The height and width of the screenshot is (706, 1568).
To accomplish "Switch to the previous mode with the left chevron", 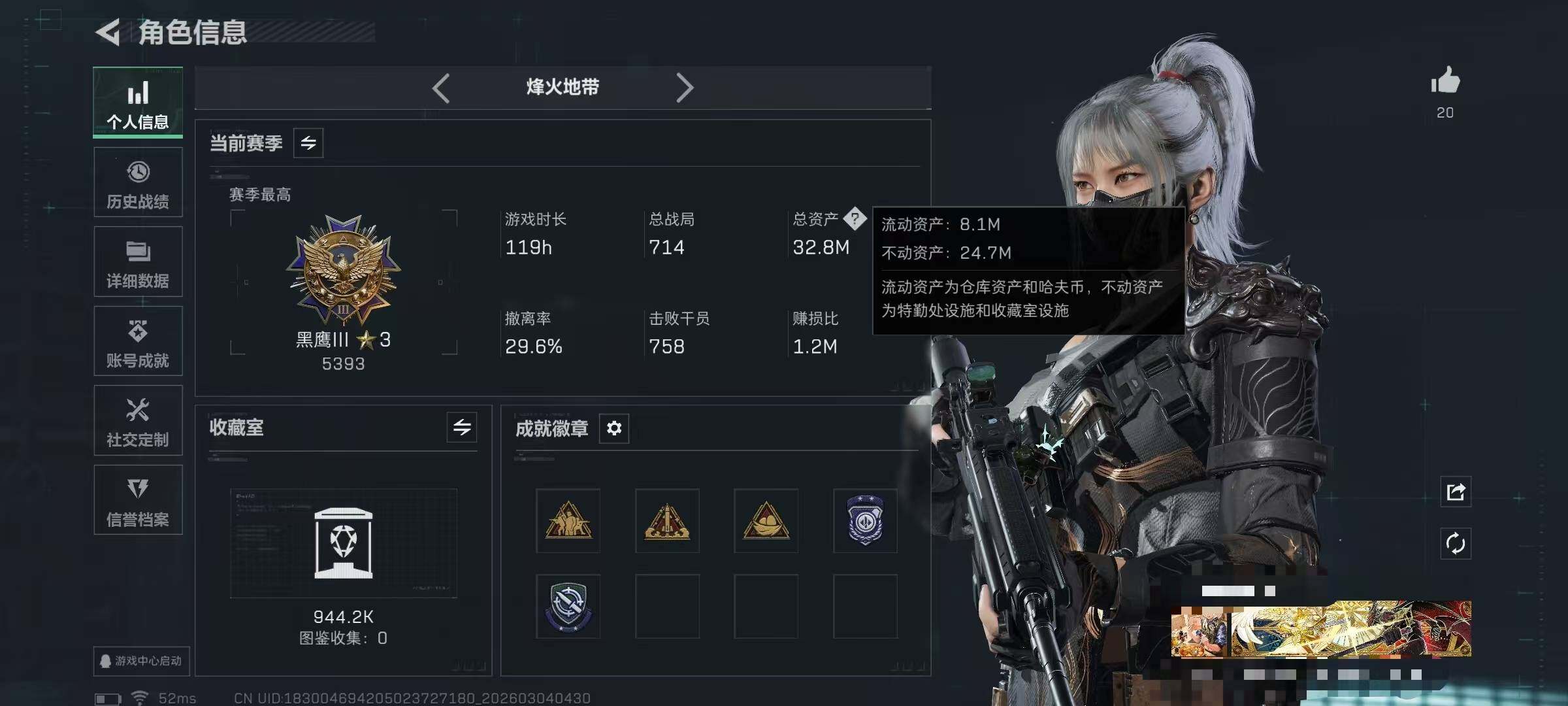I will (442, 88).
